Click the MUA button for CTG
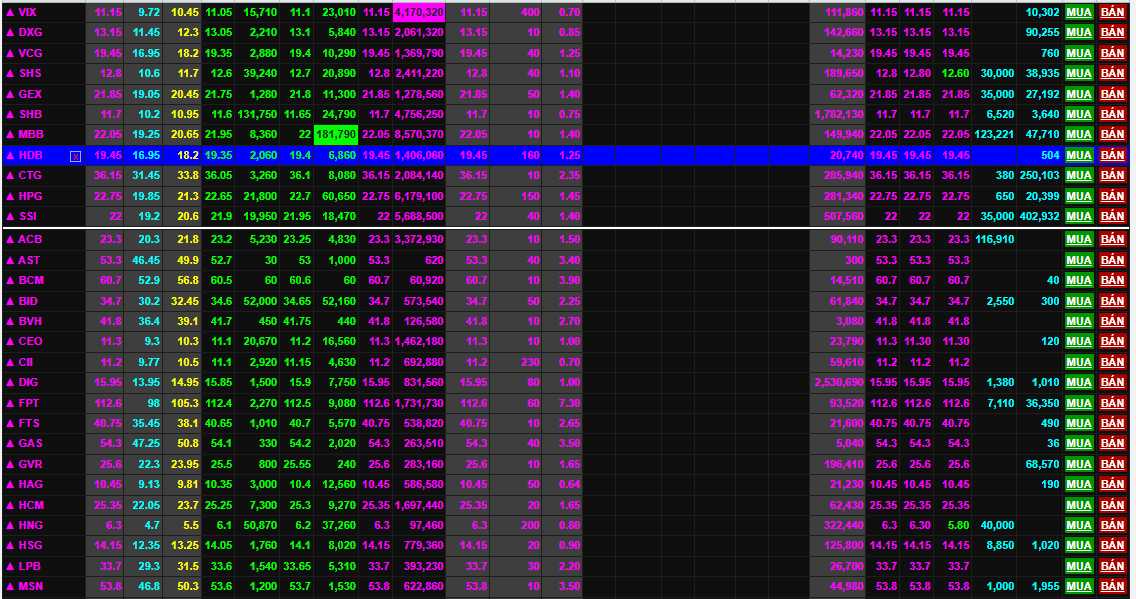 tap(1079, 176)
